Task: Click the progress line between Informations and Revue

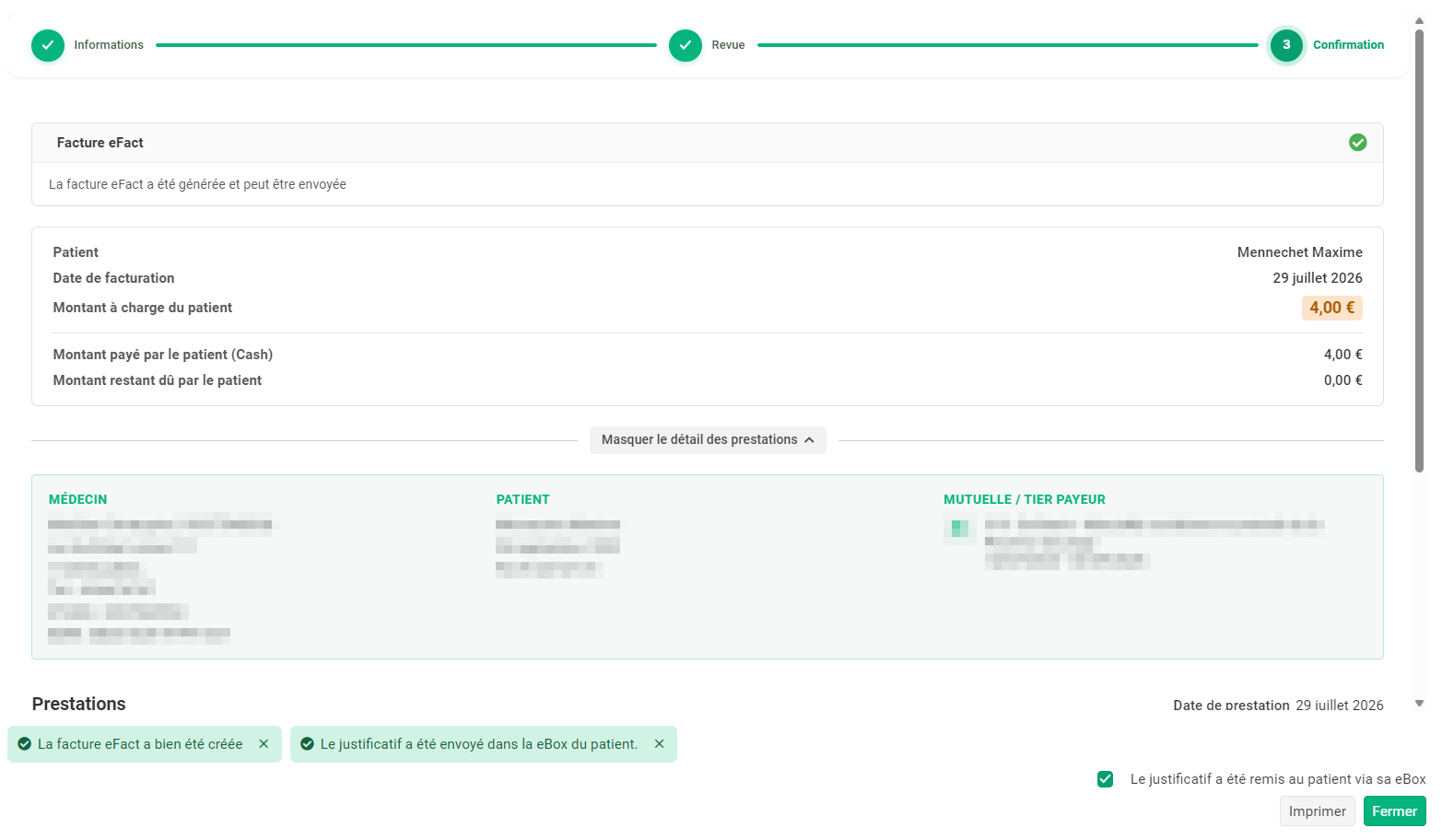Action: pyautogui.click(x=406, y=45)
